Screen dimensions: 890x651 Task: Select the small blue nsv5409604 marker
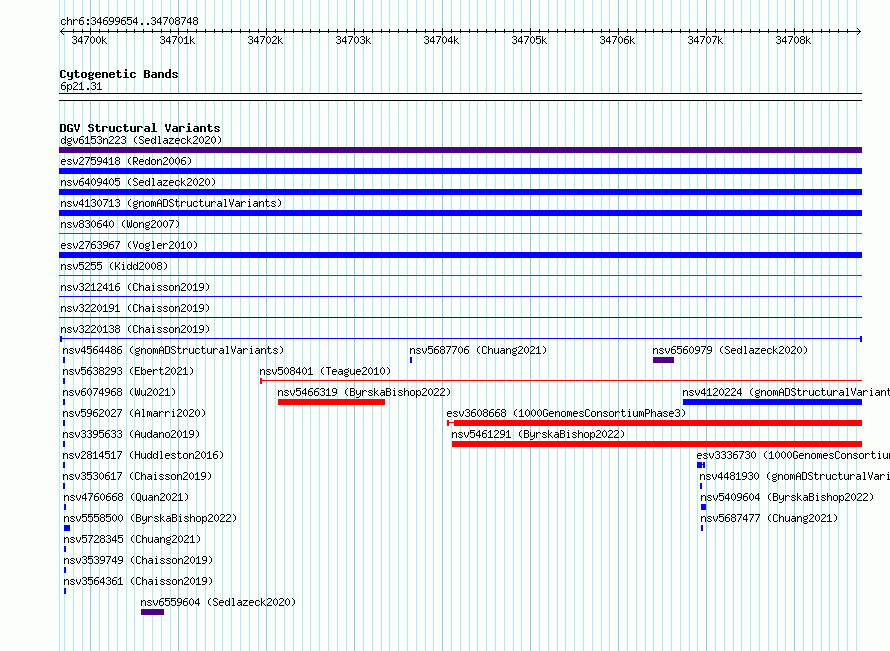coord(703,507)
